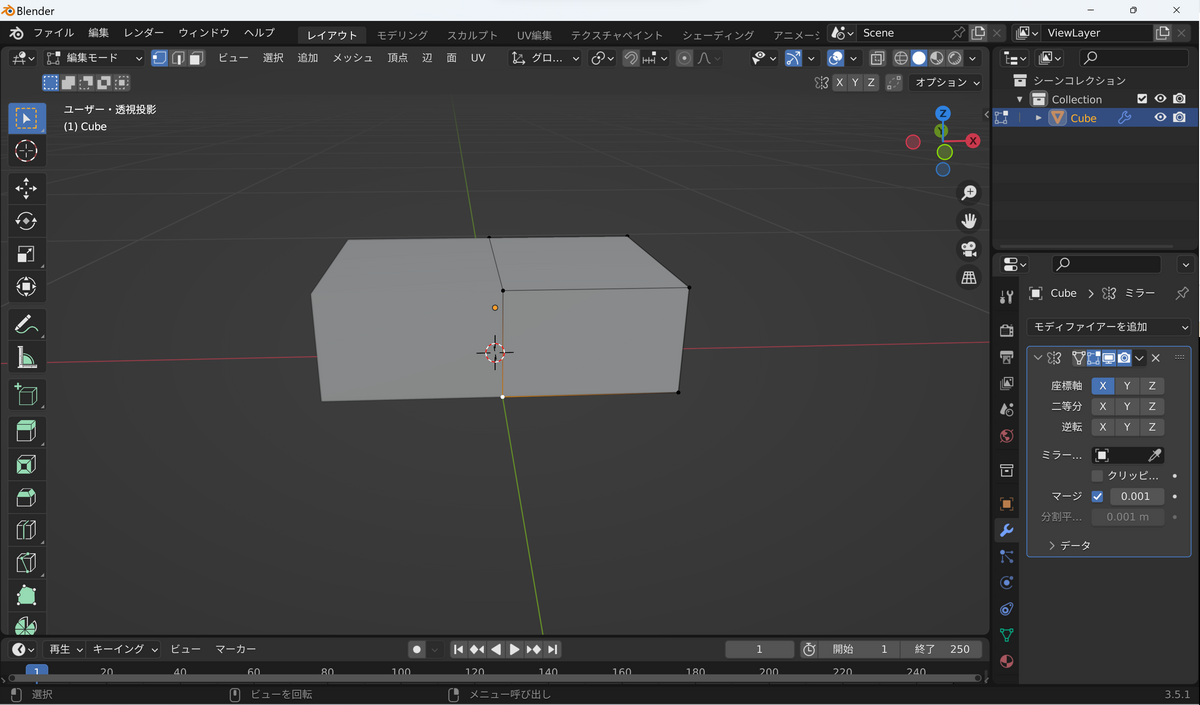This screenshot has height=705, width=1200.
Task: Click the Marker menu in timeline
Action: point(236,649)
